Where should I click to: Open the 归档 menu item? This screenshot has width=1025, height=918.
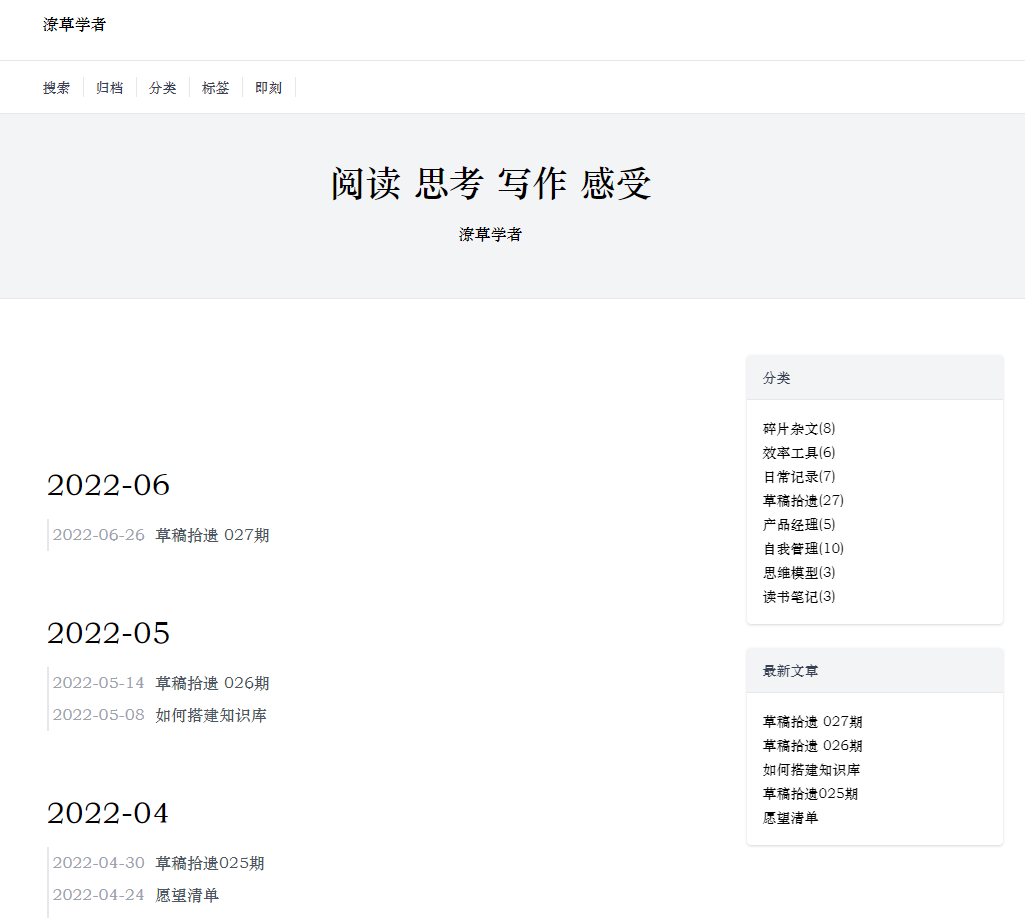click(x=109, y=88)
